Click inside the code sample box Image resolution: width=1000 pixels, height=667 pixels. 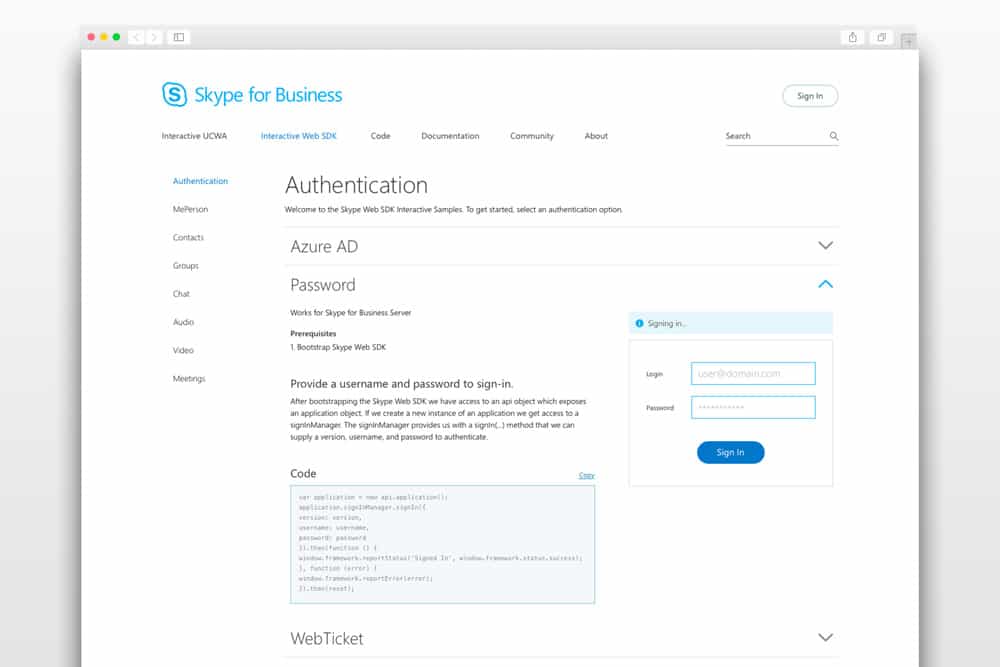pyautogui.click(x=443, y=544)
